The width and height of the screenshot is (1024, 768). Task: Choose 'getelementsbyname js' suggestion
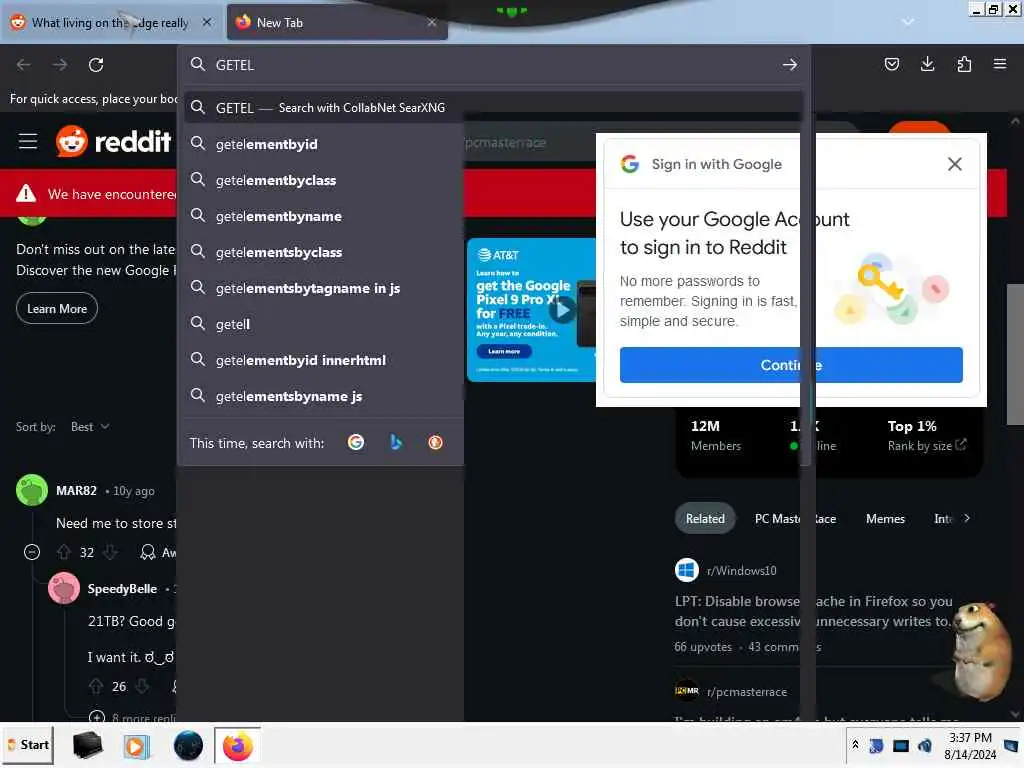pos(324,396)
